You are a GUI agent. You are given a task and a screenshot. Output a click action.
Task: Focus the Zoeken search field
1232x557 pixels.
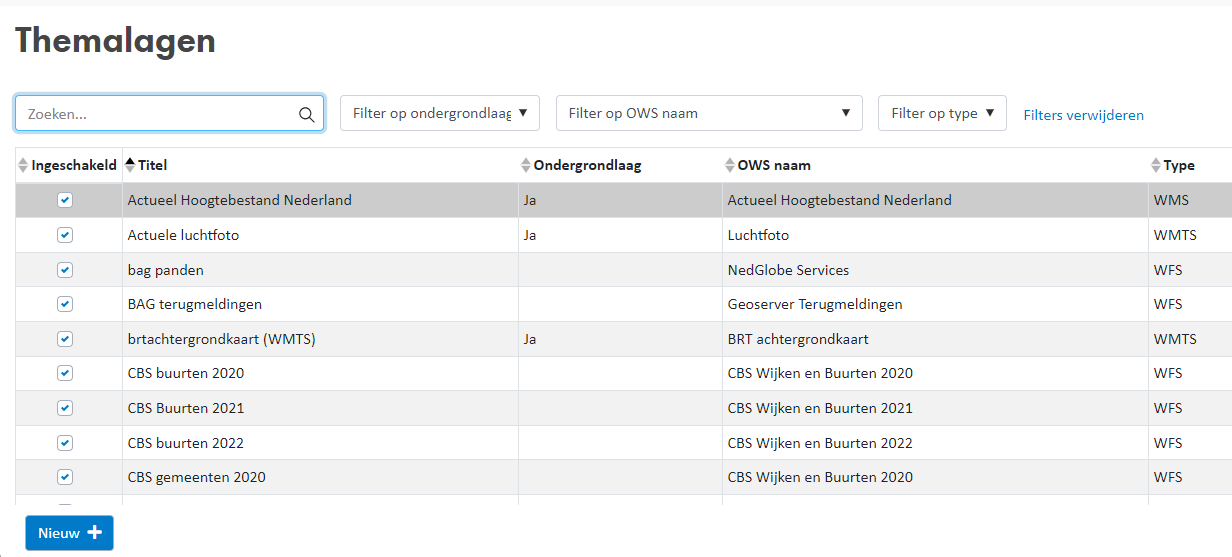pos(169,113)
